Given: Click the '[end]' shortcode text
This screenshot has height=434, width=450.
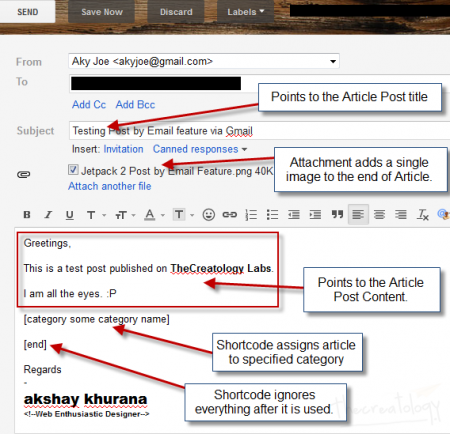Looking at the screenshot, I should tap(35, 344).
